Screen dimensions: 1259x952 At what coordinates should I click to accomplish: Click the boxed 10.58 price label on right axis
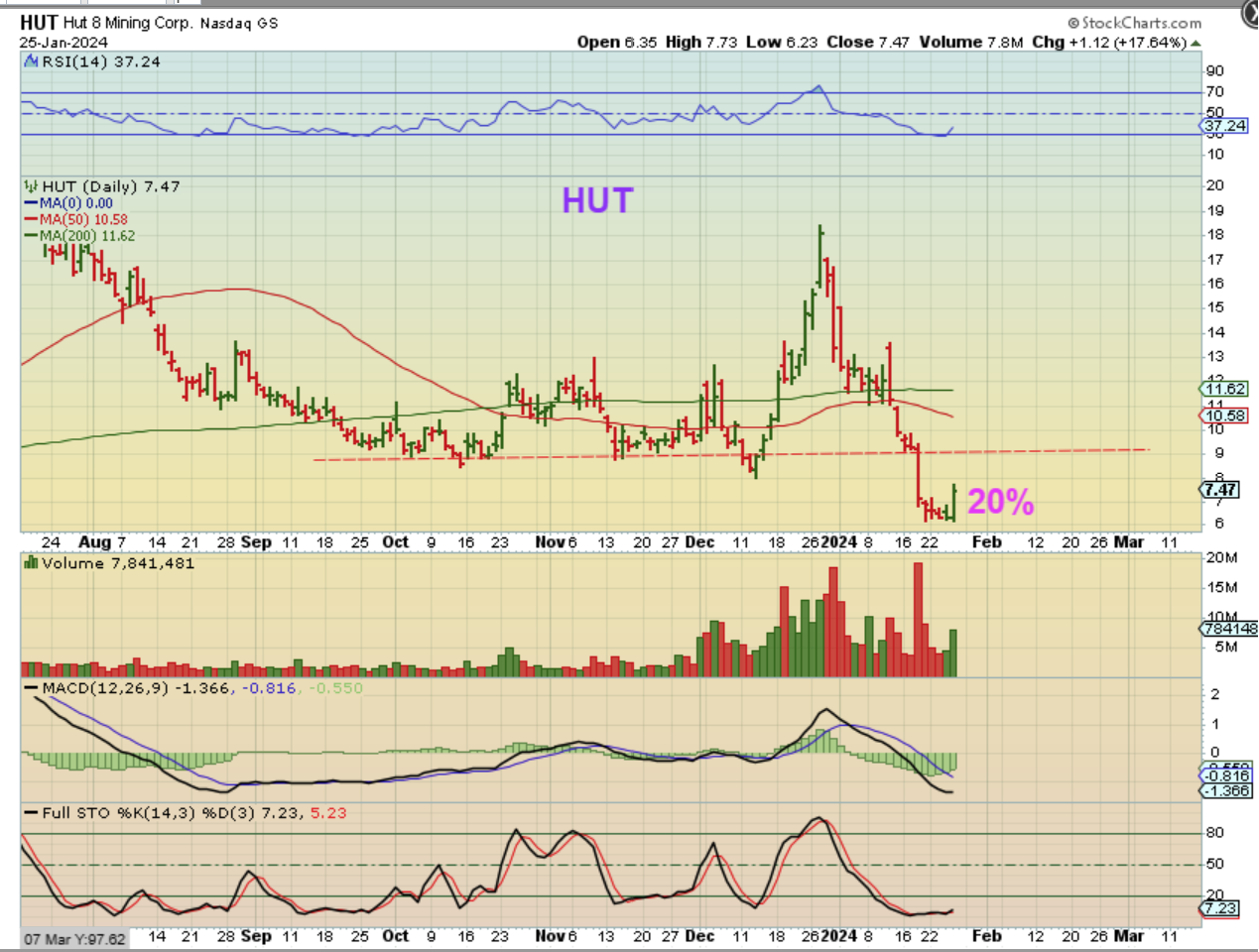(1225, 416)
